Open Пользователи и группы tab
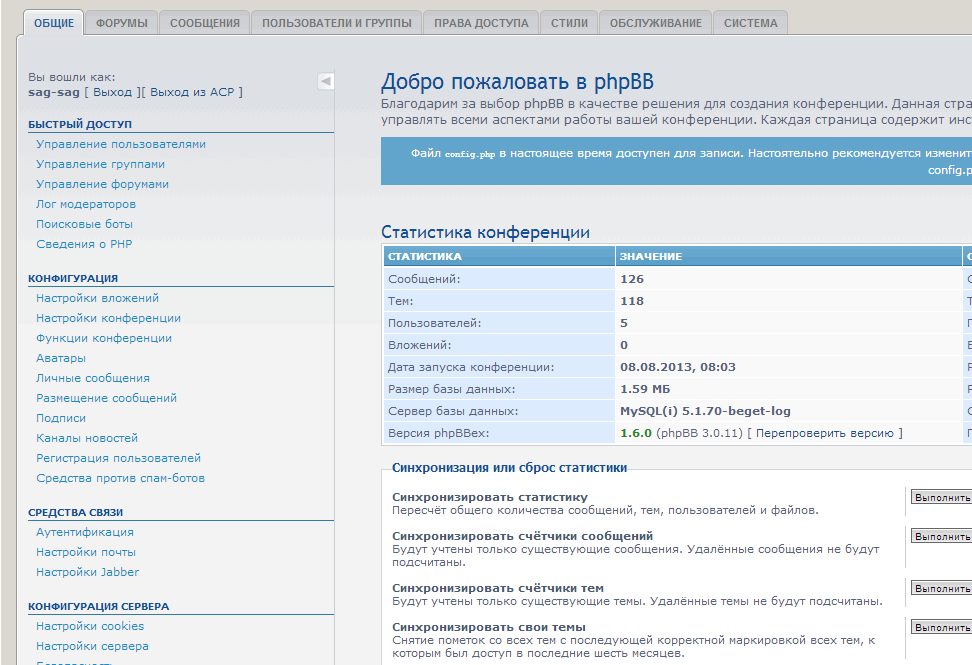Image resolution: width=972 pixels, height=665 pixels. coord(336,23)
